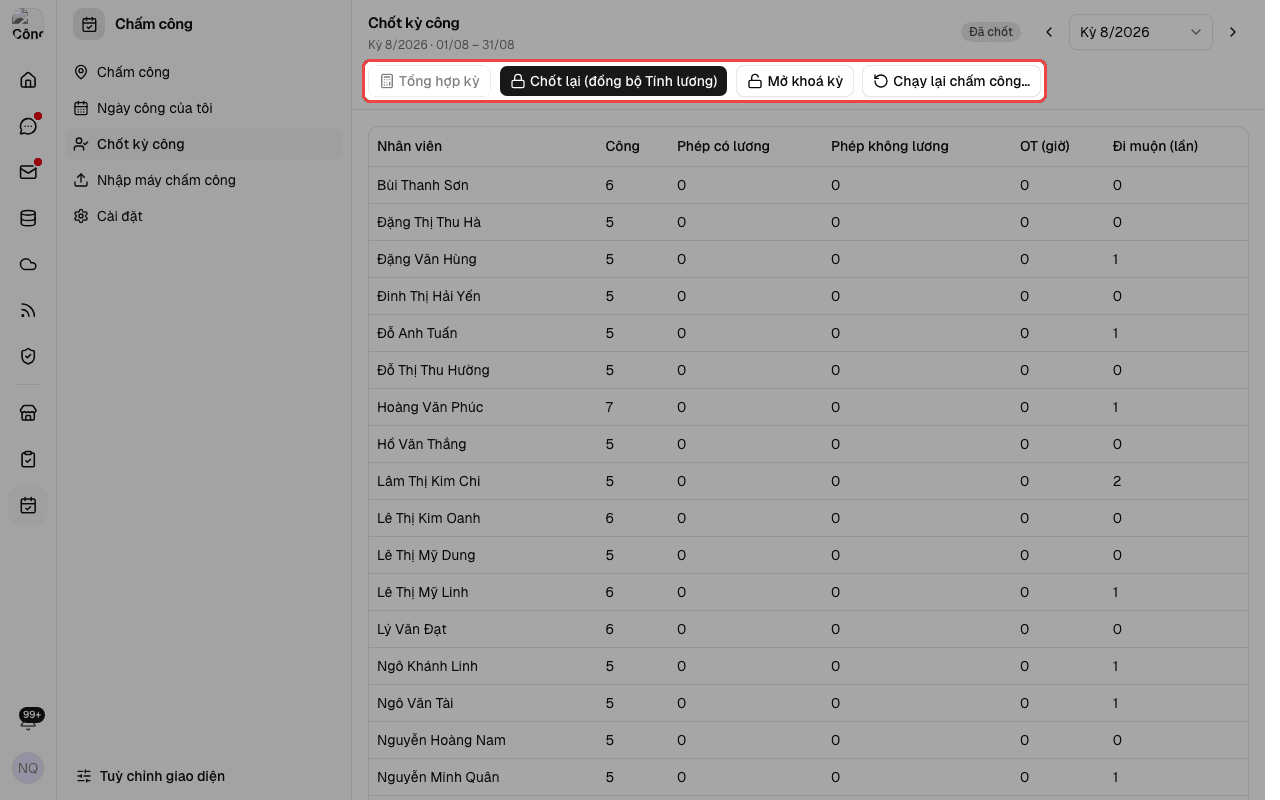Open Tuỳ chỉnh giao diện settings
The height and width of the screenshot is (800, 1280).
tap(151, 776)
